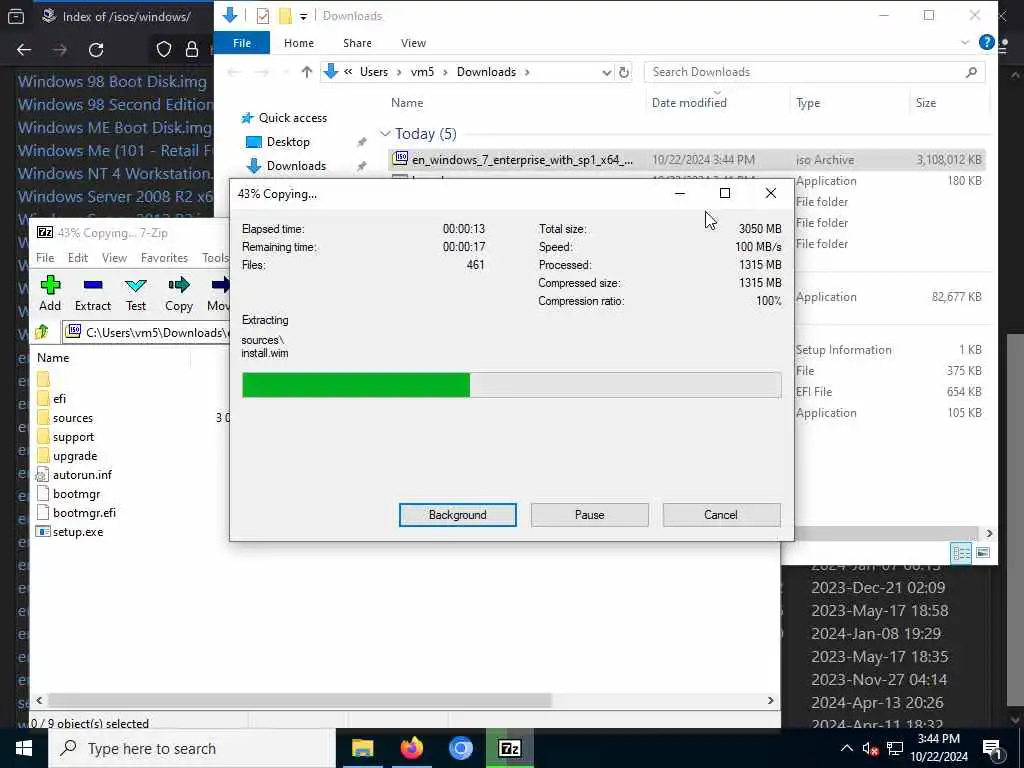This screenshot has width=1024, height=768.
Task: Open Firefox from the taskbar
Action: (411, 748)
